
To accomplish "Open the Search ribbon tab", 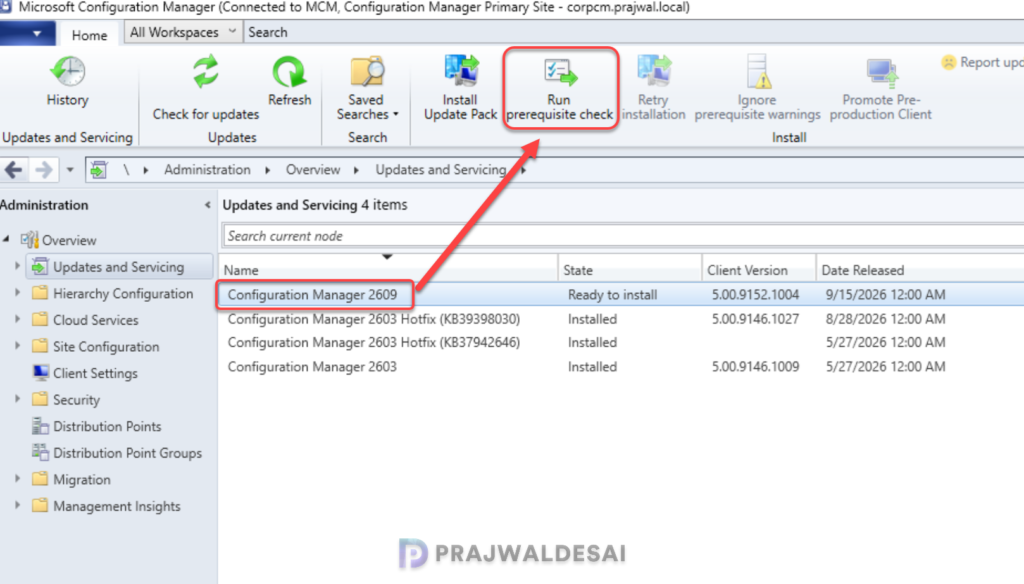I will tap(268, 32).
